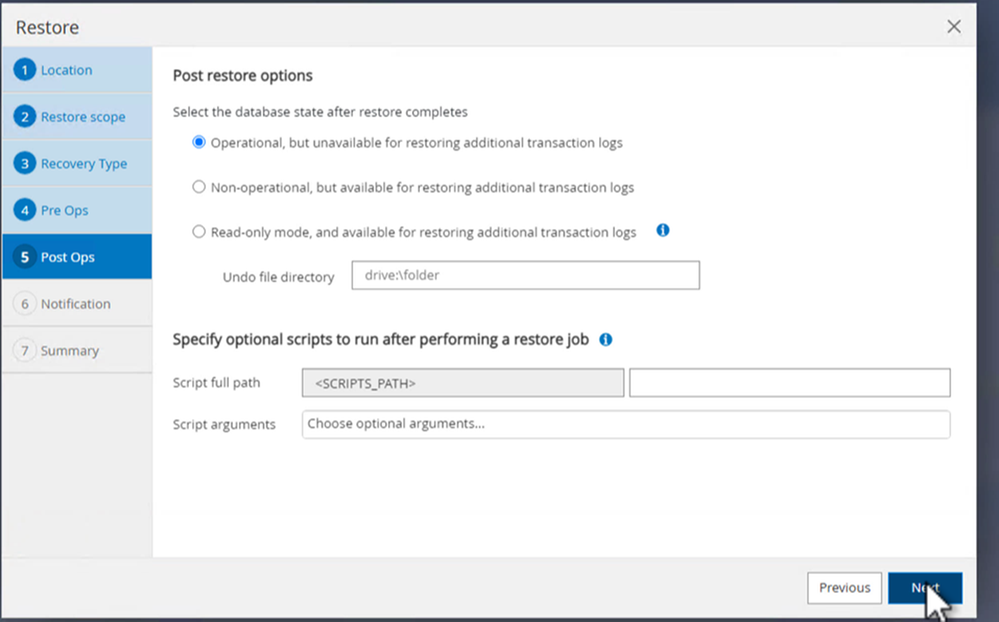This screenshot has width=999, height=622.
Task: Click the step 1 Location number badge
Action: (27, 70)
